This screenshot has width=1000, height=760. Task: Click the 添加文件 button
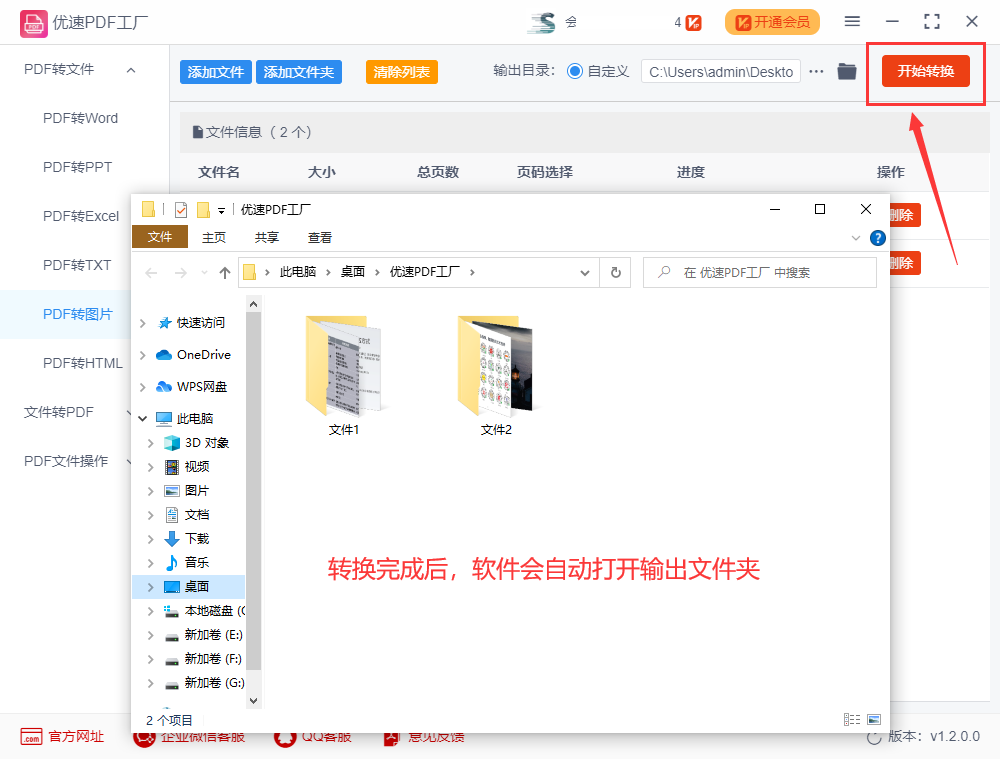click(216, 72)
